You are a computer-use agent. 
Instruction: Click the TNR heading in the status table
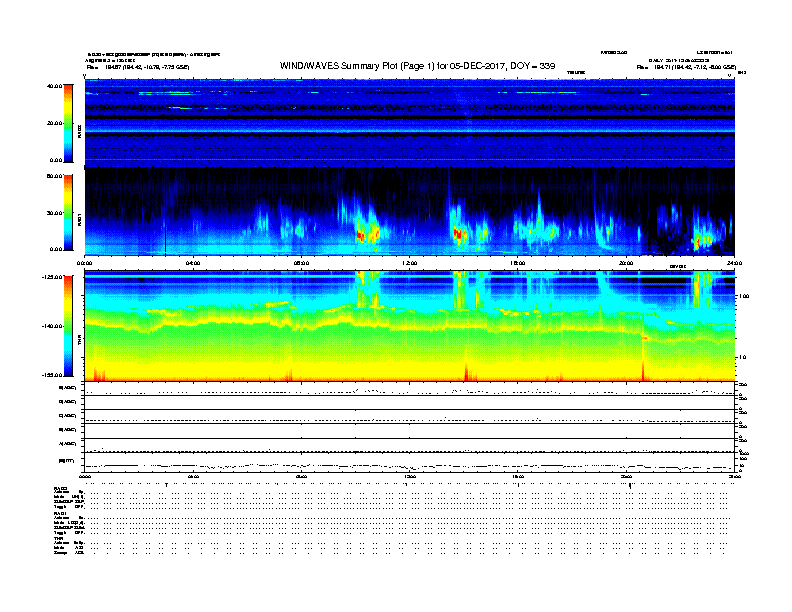pos(58,538)
